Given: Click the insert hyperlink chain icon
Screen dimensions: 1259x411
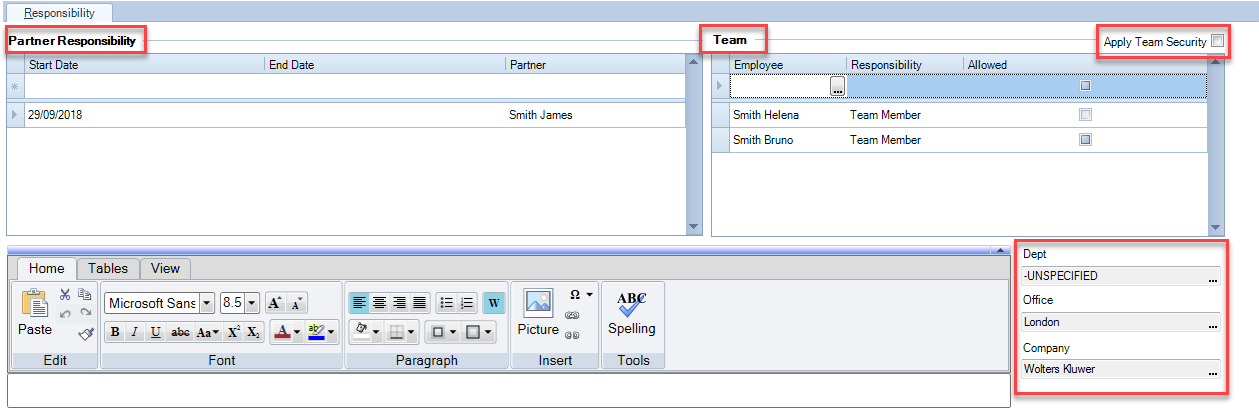Looking at the screenshot, I should tap(573, 315).
